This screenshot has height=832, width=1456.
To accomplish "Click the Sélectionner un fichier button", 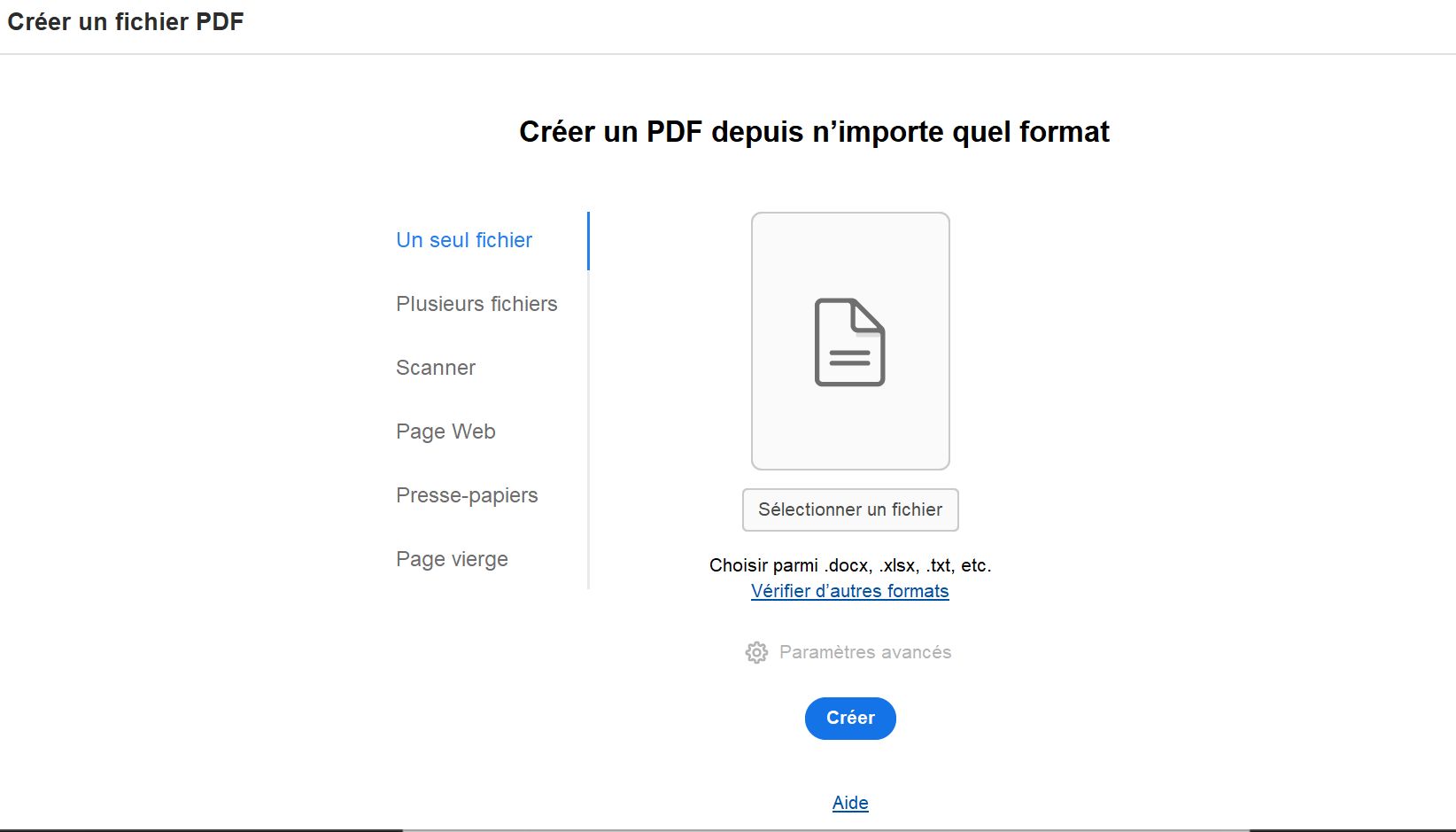I will (x=849, y=509).
